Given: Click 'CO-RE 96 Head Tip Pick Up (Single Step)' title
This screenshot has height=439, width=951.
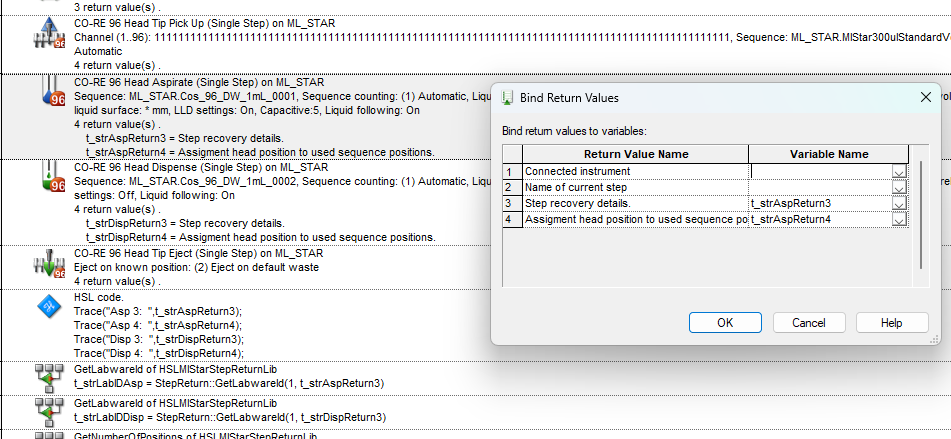Looking at the screenshot, I should (x=204, y=24).
